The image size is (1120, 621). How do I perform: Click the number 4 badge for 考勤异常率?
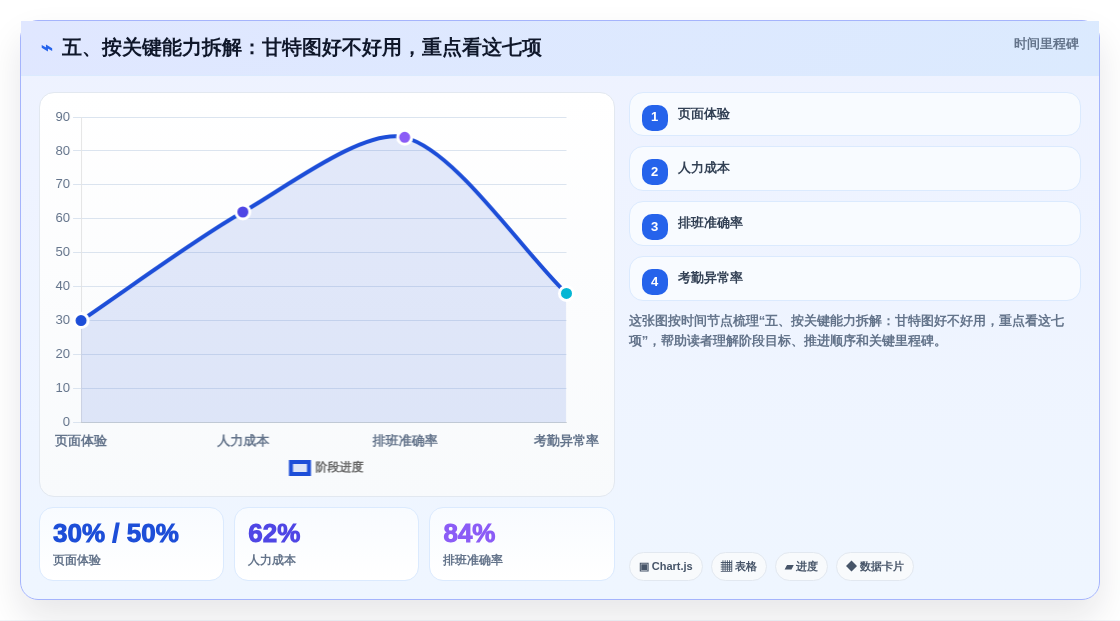(x=654, y=282)
